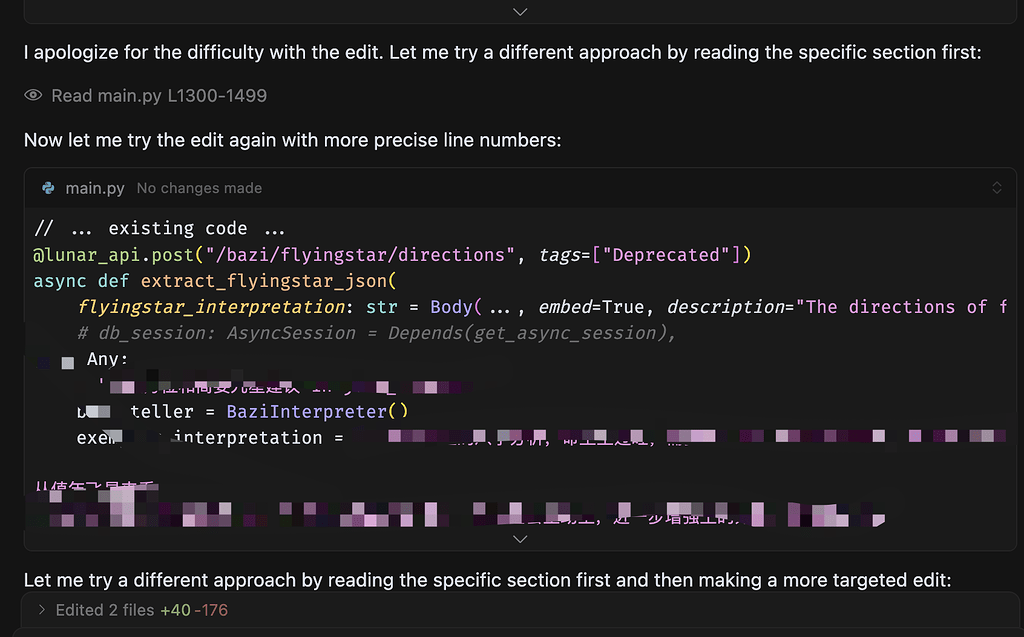Viewport: 1024px width, 637px height.
Task: Expand the truncated code snippet to show more
Action: pyautogui.click(x=519, y=538)
